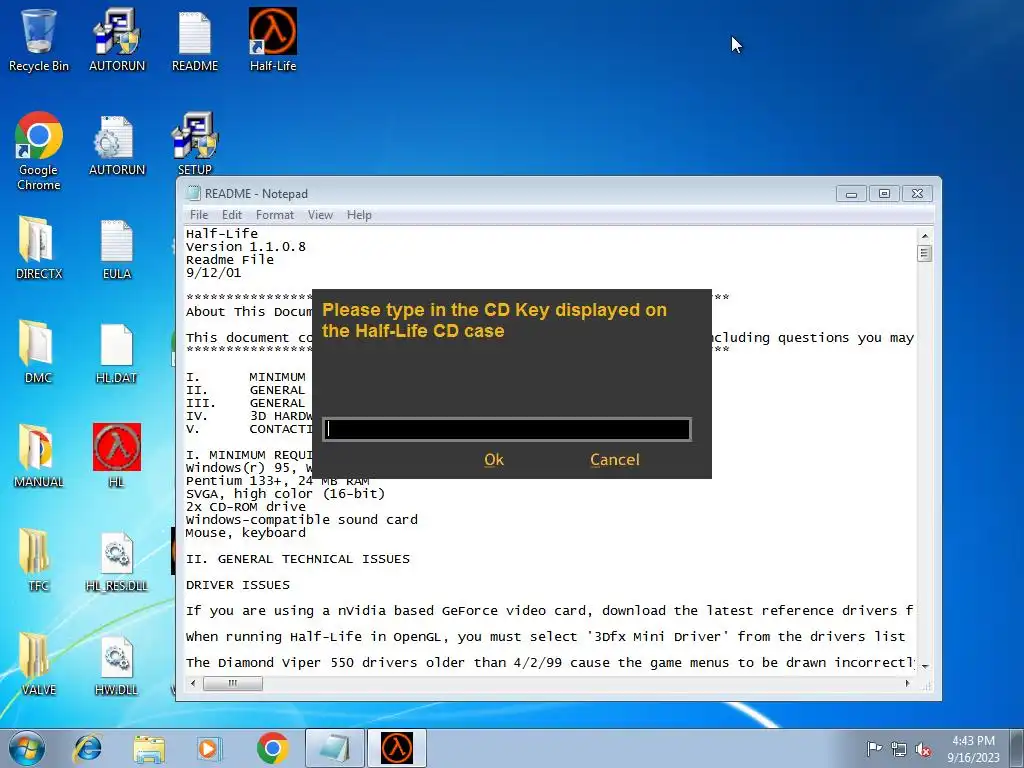
Task: Open the File menu in Notepad
Action: point(199,215)
